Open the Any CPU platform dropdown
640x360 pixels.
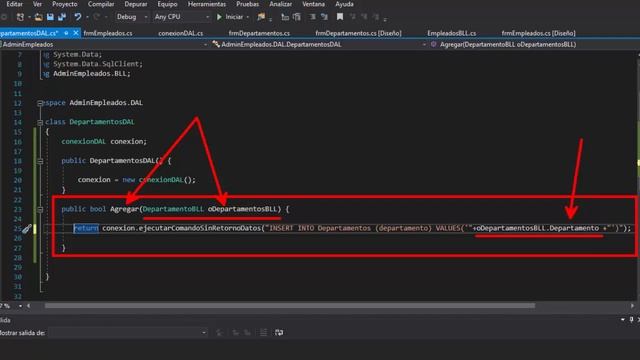[182, 17]
